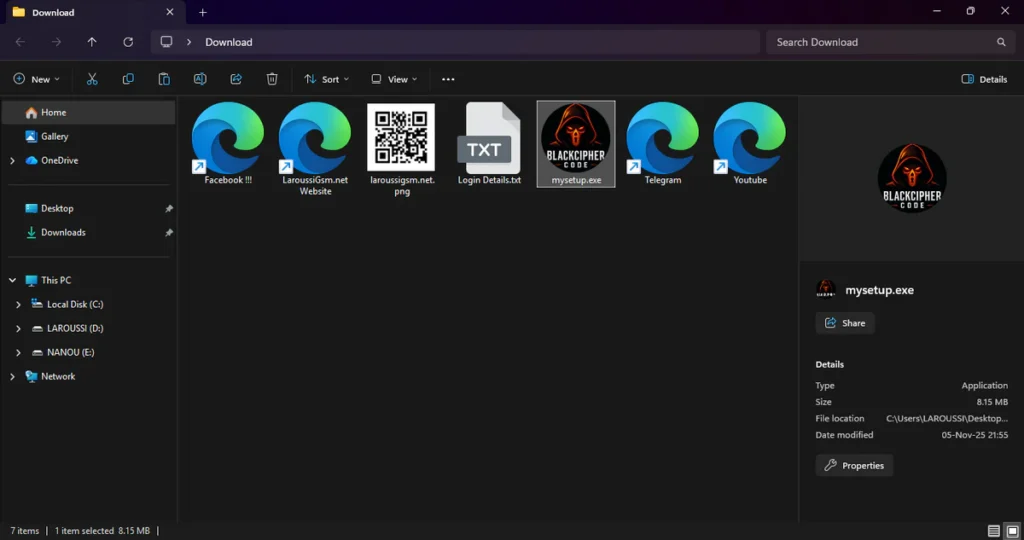Toggle the Details pane button
The image size is (1024, 540).
[984, 79]
